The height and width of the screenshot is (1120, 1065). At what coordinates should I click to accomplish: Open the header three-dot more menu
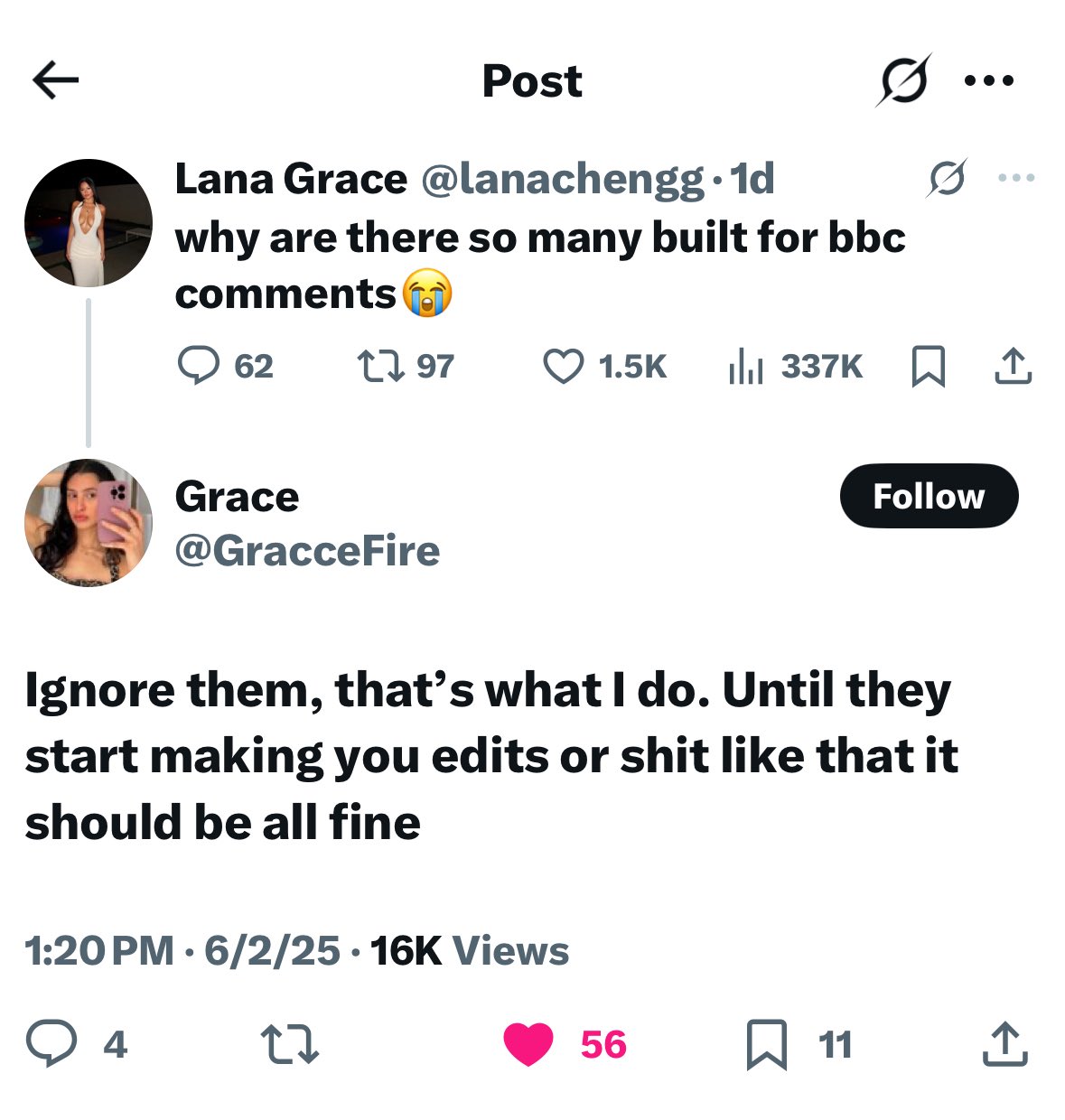click(989, 80)
